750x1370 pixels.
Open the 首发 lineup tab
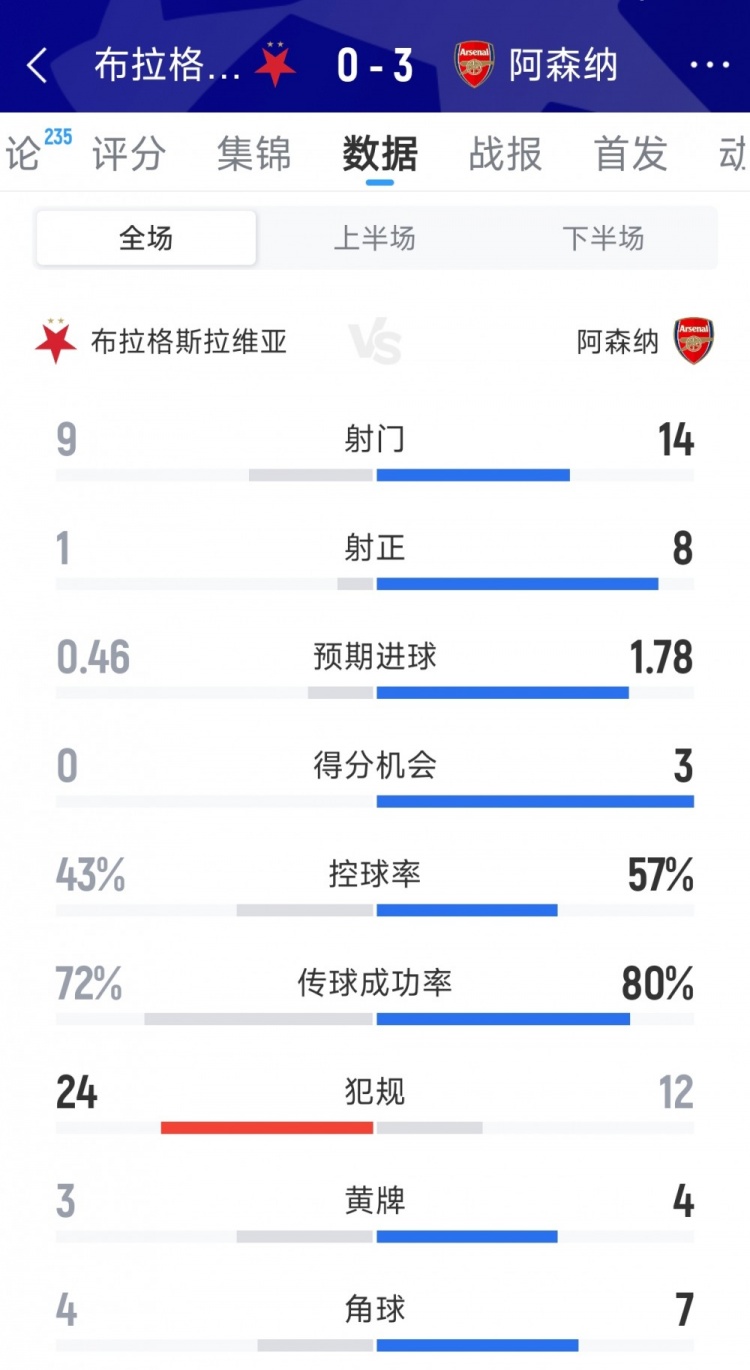pos(630,155)
